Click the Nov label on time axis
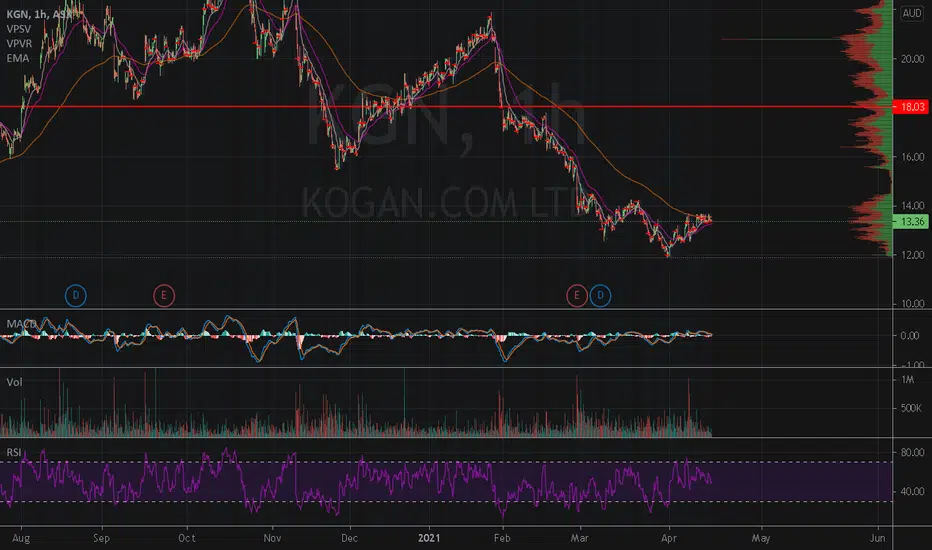Screen dimensions: 932x550 [x=272, y=538]
